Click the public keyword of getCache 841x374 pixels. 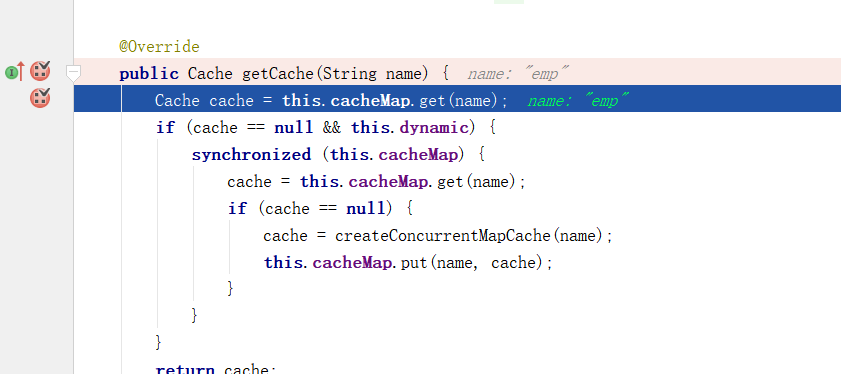[x=149, y=74]
